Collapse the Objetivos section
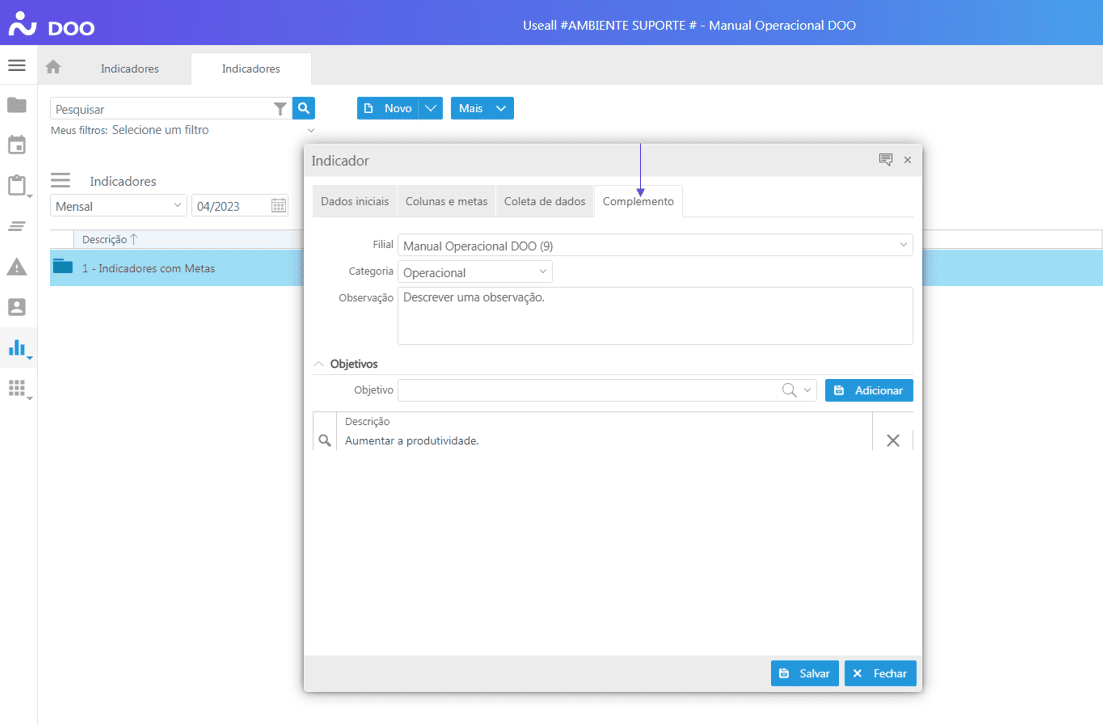The image size is (1103, 725). coord(319,364)
